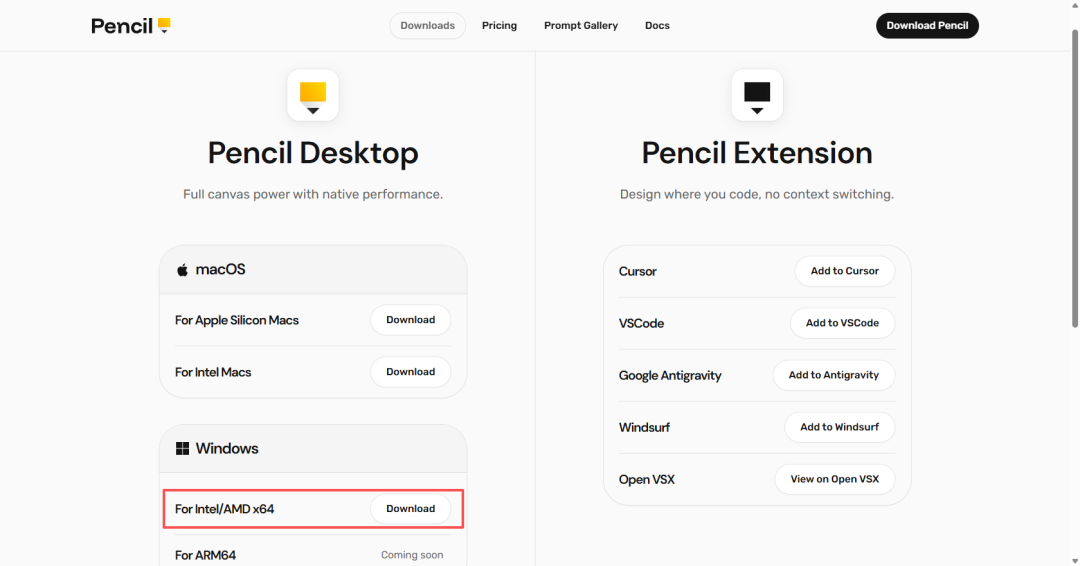
Task: Click View on Open VSX button
Action: coord(835,479)
